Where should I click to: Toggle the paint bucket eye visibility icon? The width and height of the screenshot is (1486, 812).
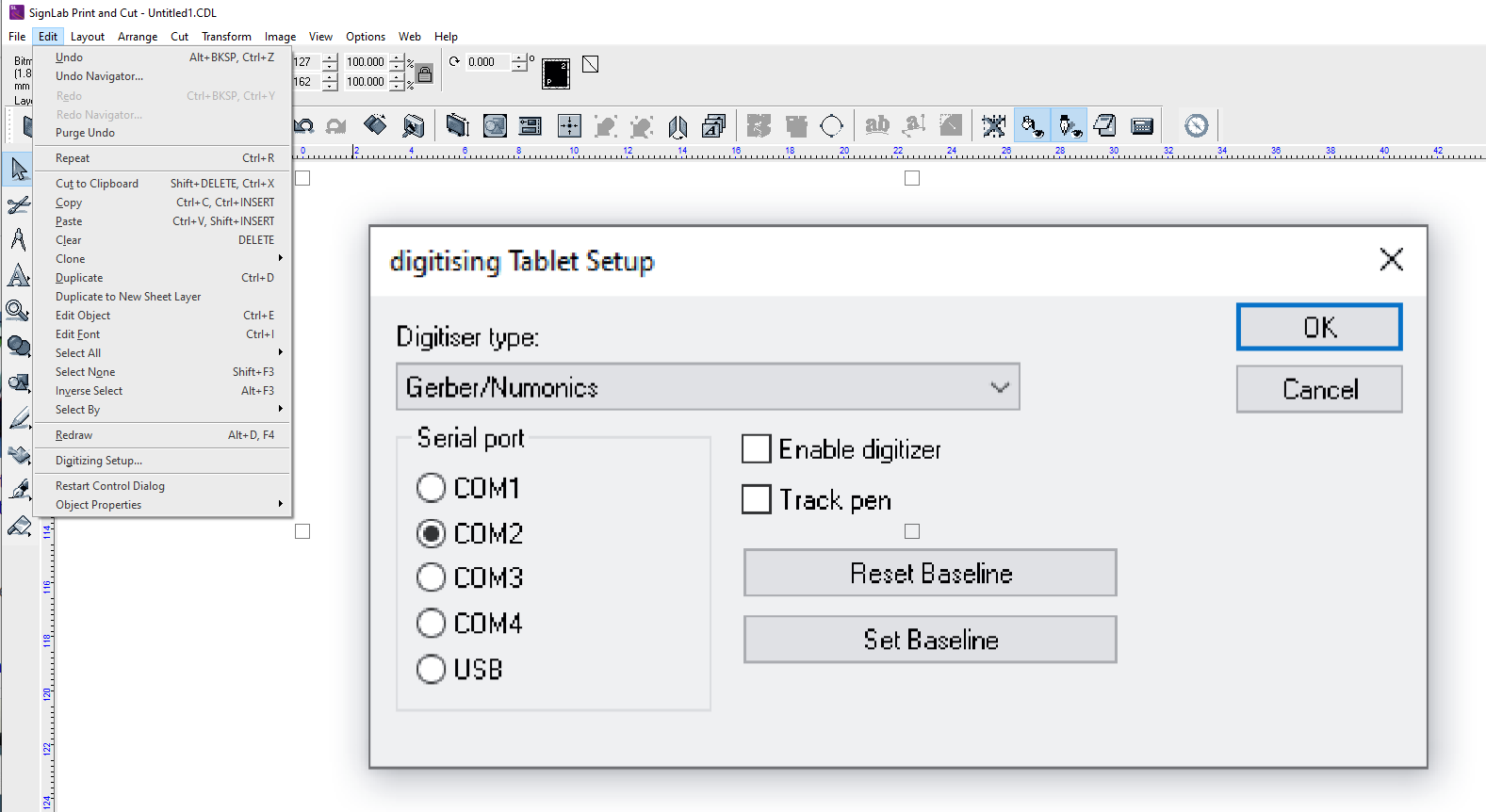click(x=1032, y=125)
